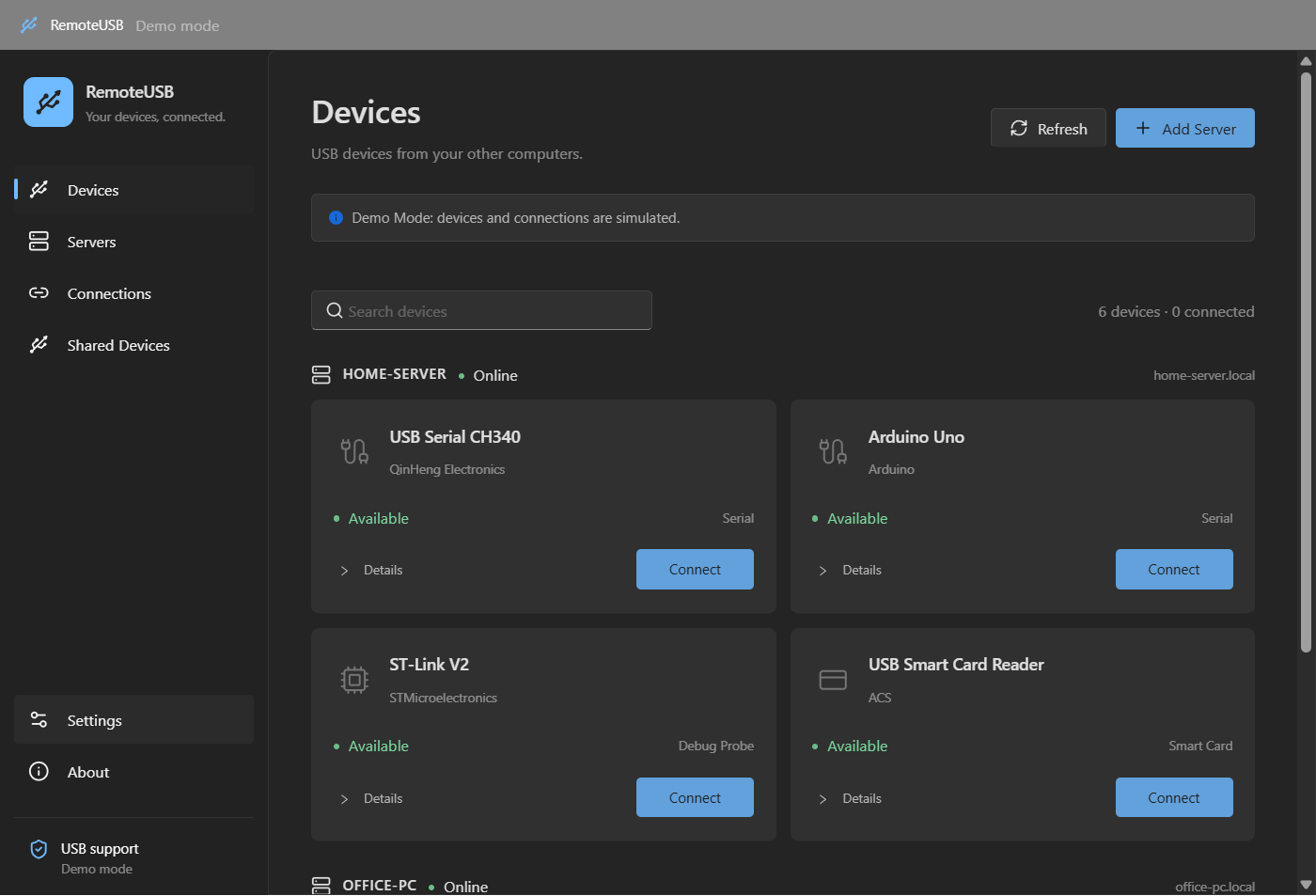Click the QinHeng Electronics vendor text

447,469
